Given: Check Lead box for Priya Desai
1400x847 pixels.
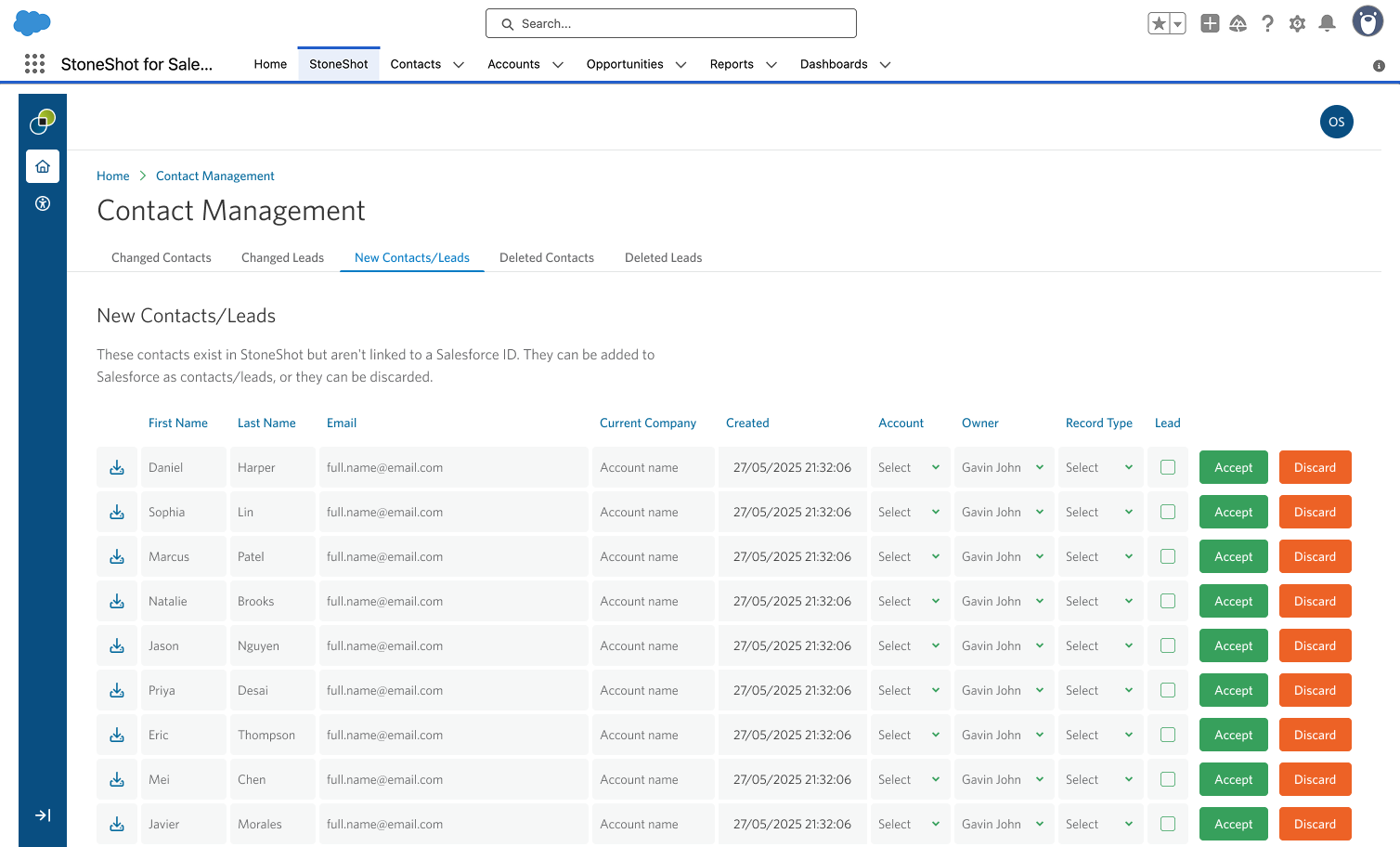Looking at the screenshot, I should pos(1168,690).
